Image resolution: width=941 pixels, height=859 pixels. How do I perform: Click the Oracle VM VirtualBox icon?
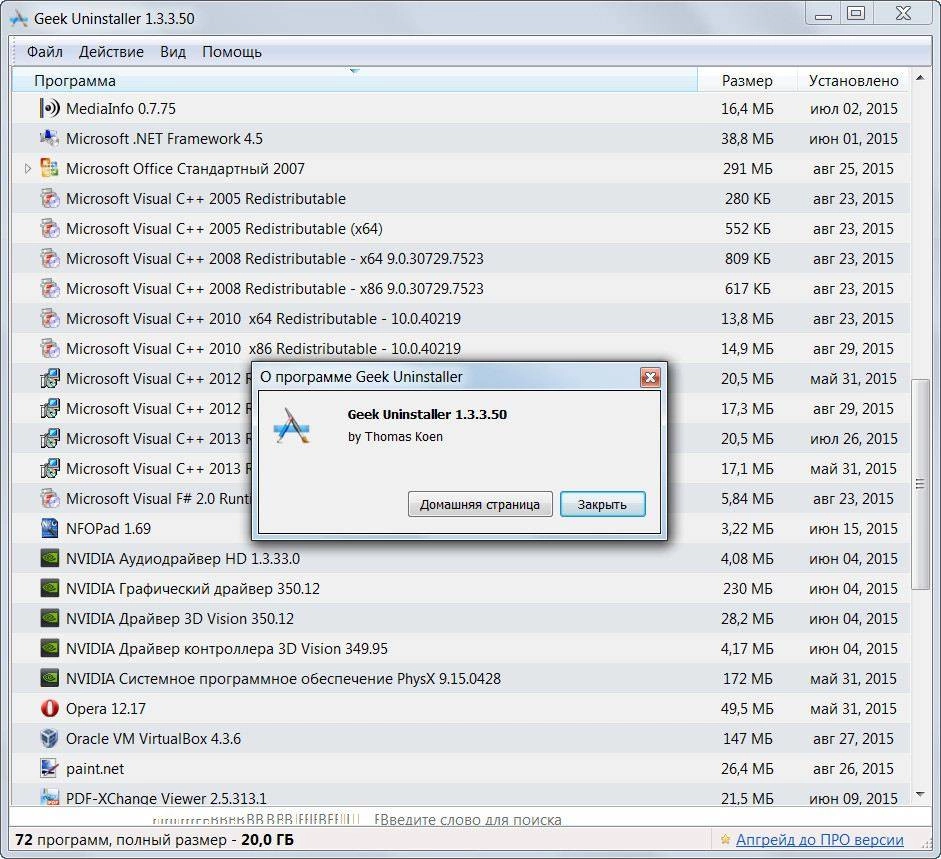pos(50,738)
